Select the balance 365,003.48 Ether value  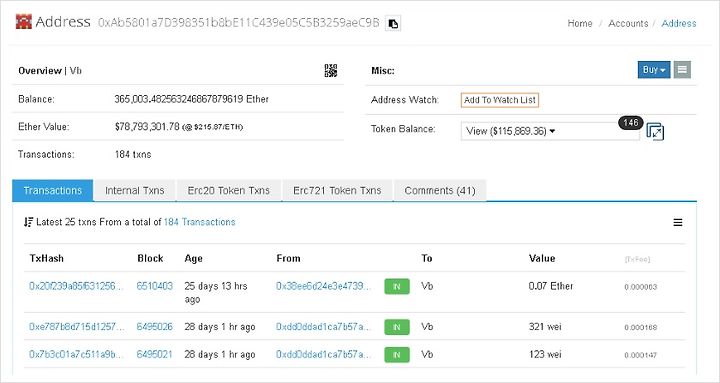(x=191, y=99)
